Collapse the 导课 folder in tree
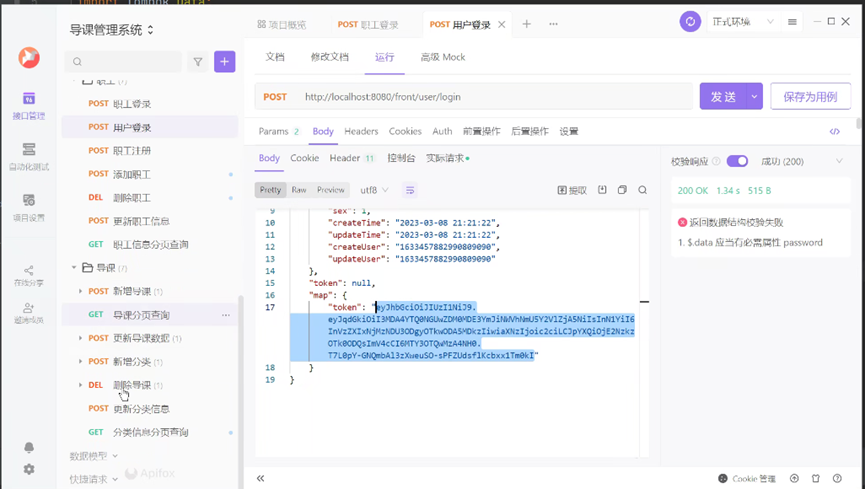Screen dimensions: 865x489 [74, 268]
